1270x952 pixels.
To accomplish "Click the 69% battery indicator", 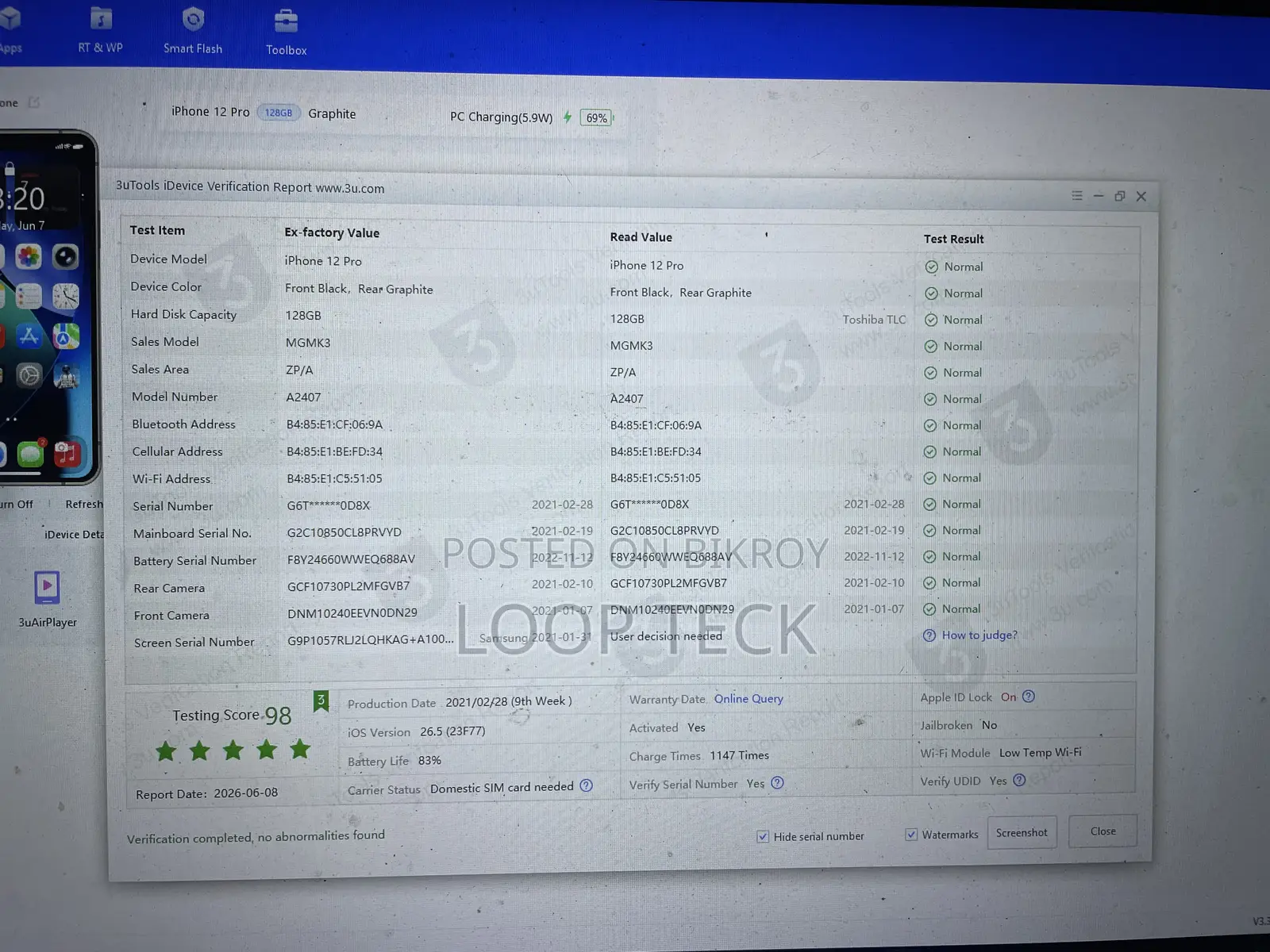I will pyautogui.click(x=596, y=118).
